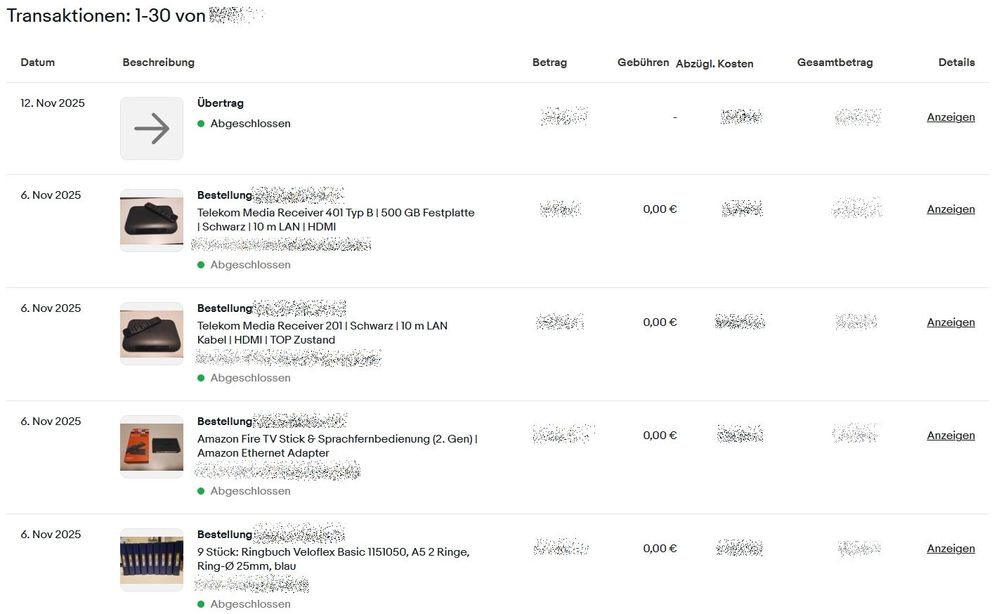
Task: Click the Telekom Media Receiver 401 title
Action: click(x=335, y=213)
